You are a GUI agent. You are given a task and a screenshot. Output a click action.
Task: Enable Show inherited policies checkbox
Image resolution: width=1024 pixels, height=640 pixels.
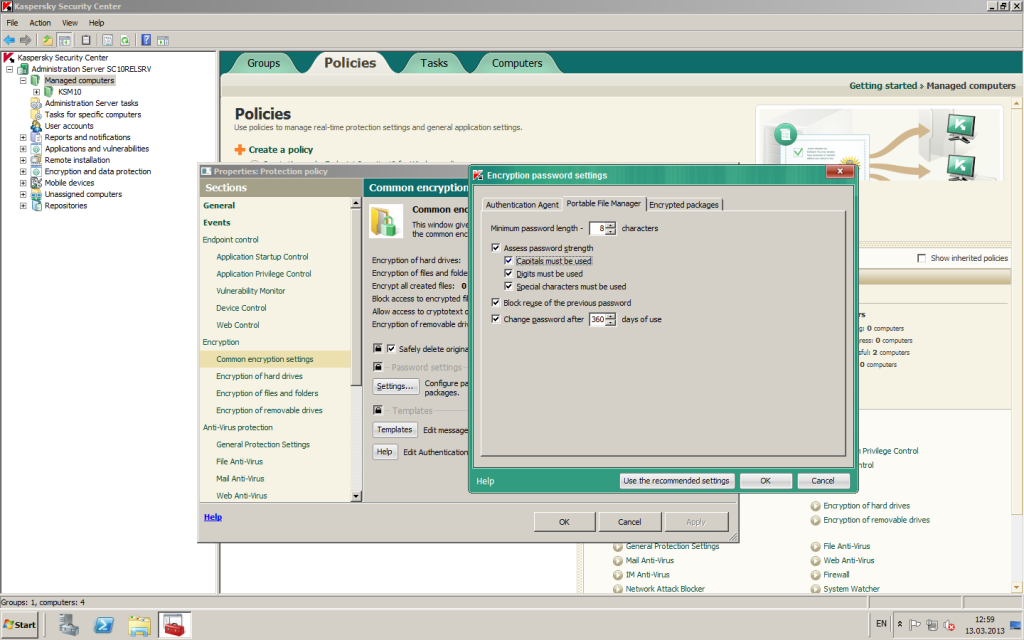tap(921, 258)
